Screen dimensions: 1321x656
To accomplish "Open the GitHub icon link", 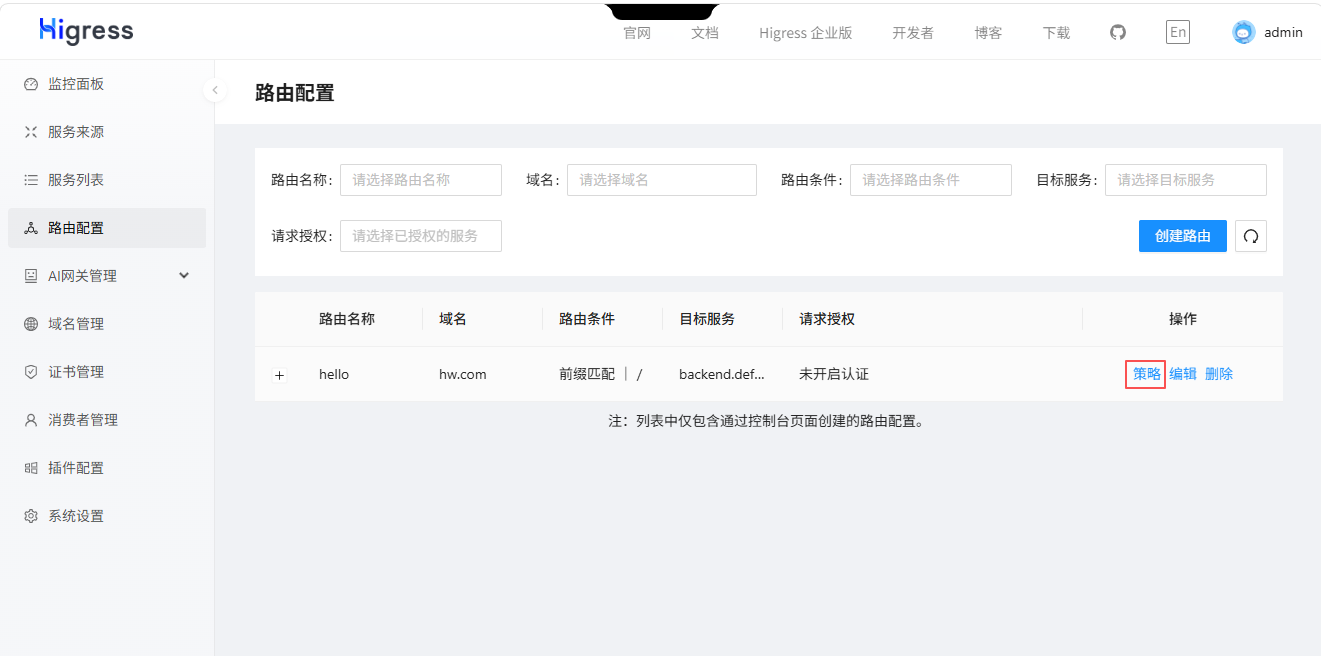I will point(1118,32).
